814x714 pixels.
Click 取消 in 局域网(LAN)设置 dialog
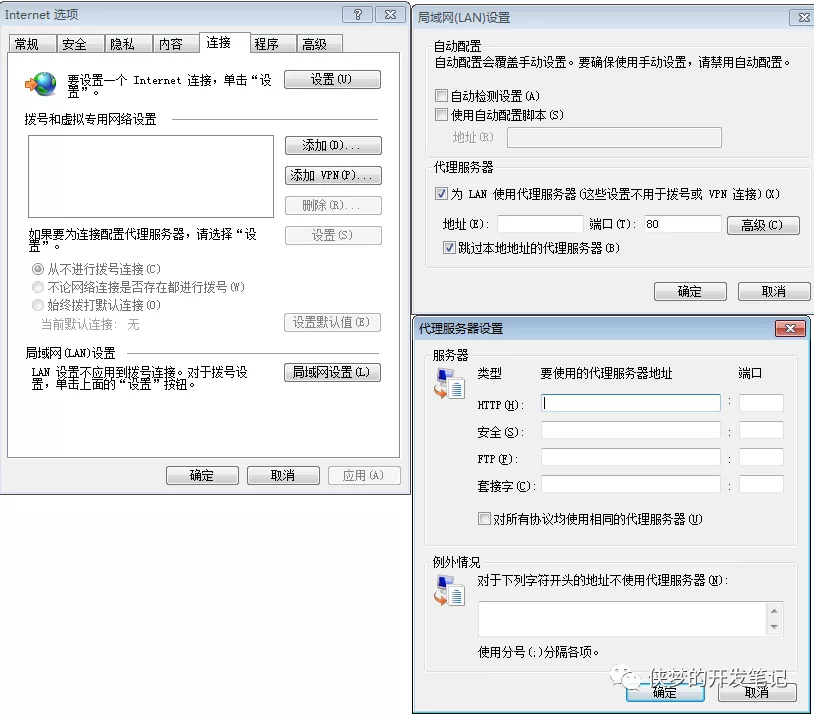(774, 292)
